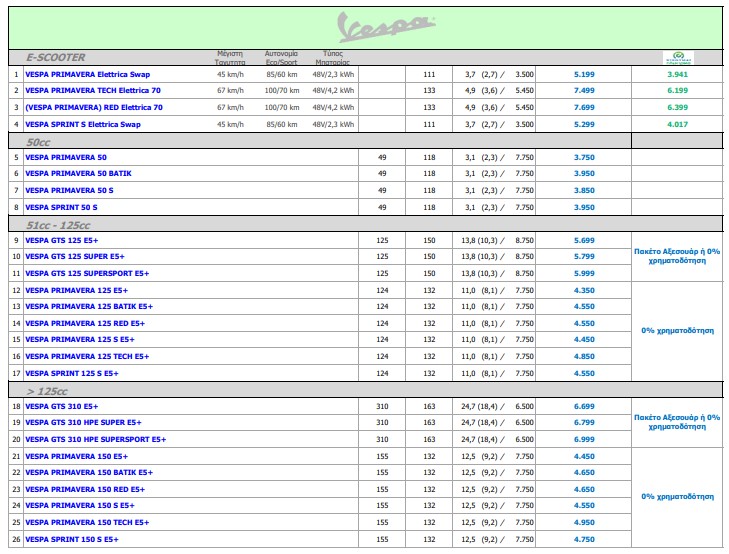
Task: Select the E-SCOOTER section header
Action: click(55, 58)
